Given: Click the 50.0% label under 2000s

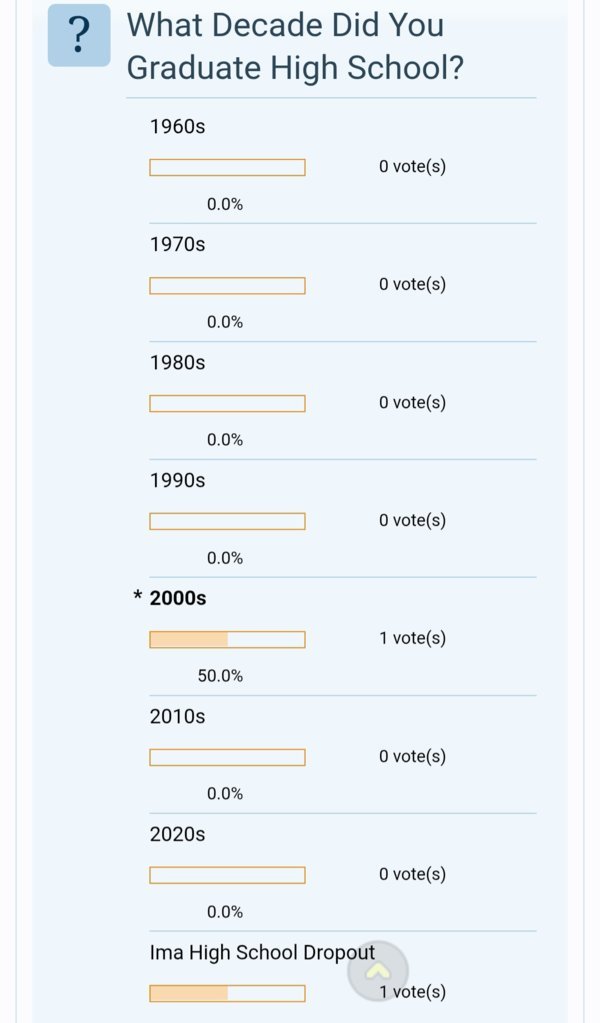Looking at the screenshot, I should pos(220,676).
